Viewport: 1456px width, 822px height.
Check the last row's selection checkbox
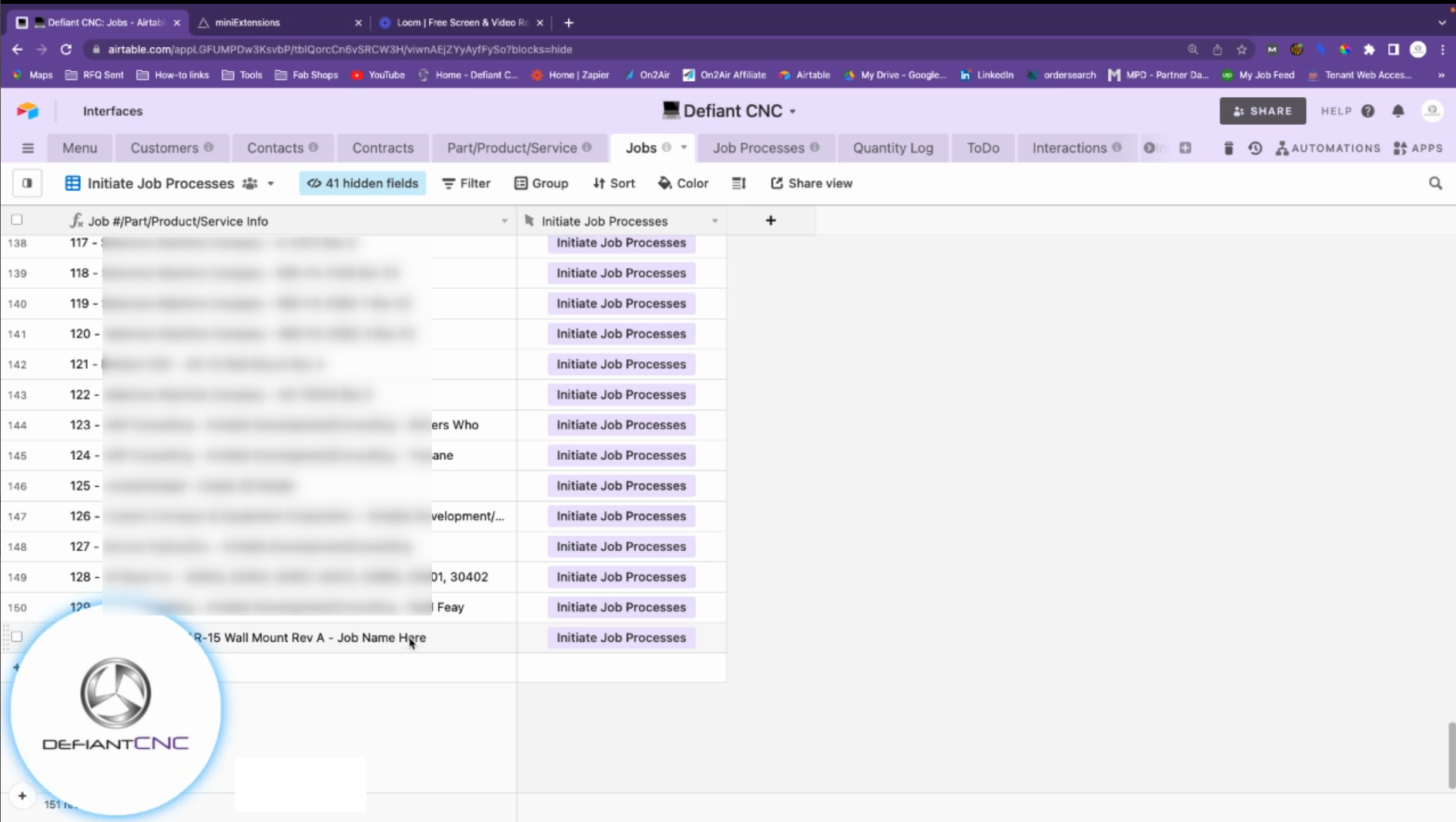tap(17, 637)
